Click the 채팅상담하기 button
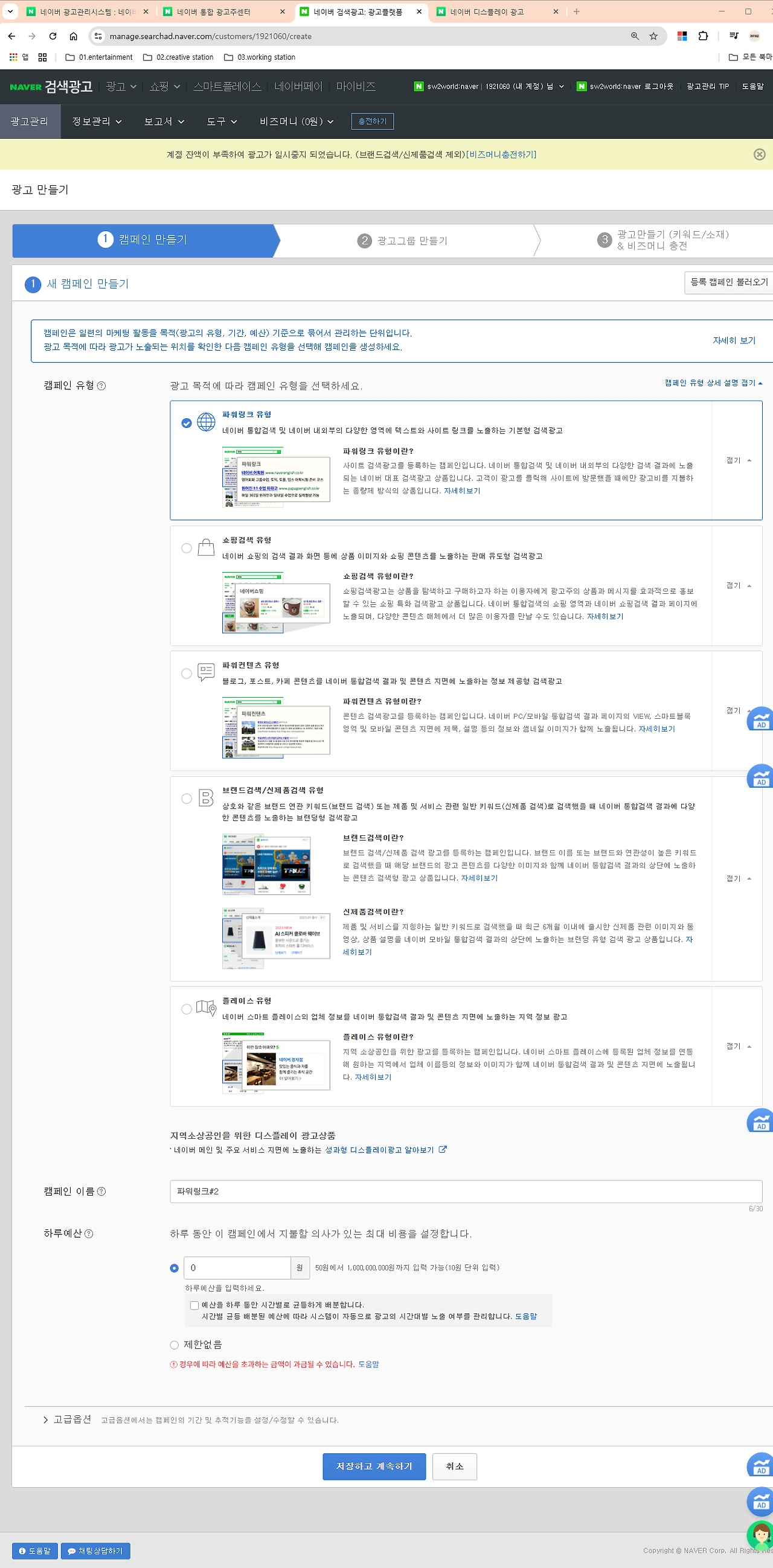773x1568 pixels. [95, 1551]
